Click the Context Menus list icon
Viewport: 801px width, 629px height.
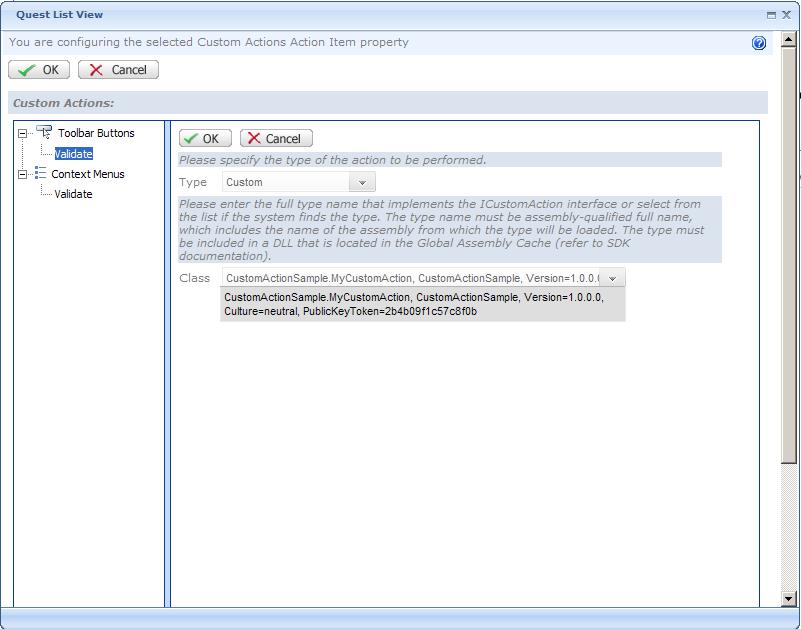click(x=40, y=174)
